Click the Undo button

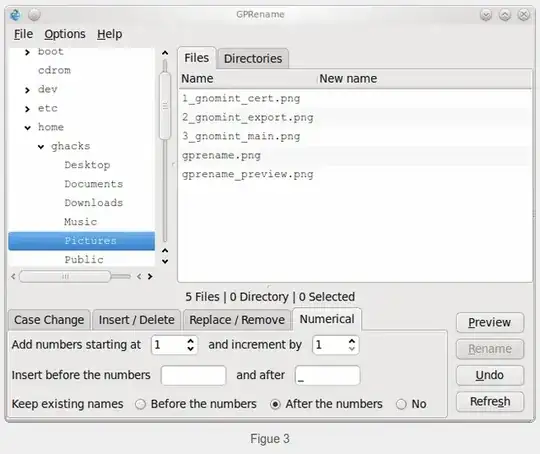coord(490,375)
